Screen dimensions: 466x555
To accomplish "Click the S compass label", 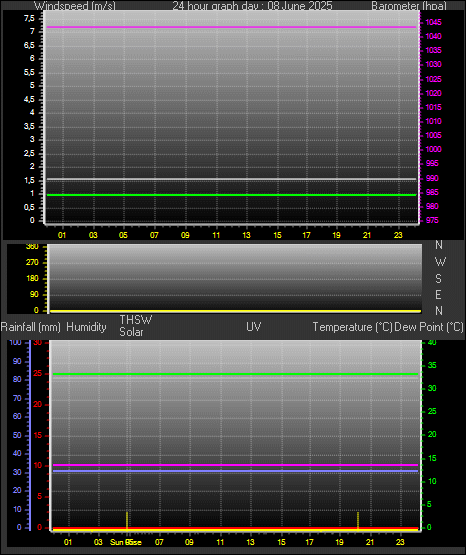I will [438, 279].
